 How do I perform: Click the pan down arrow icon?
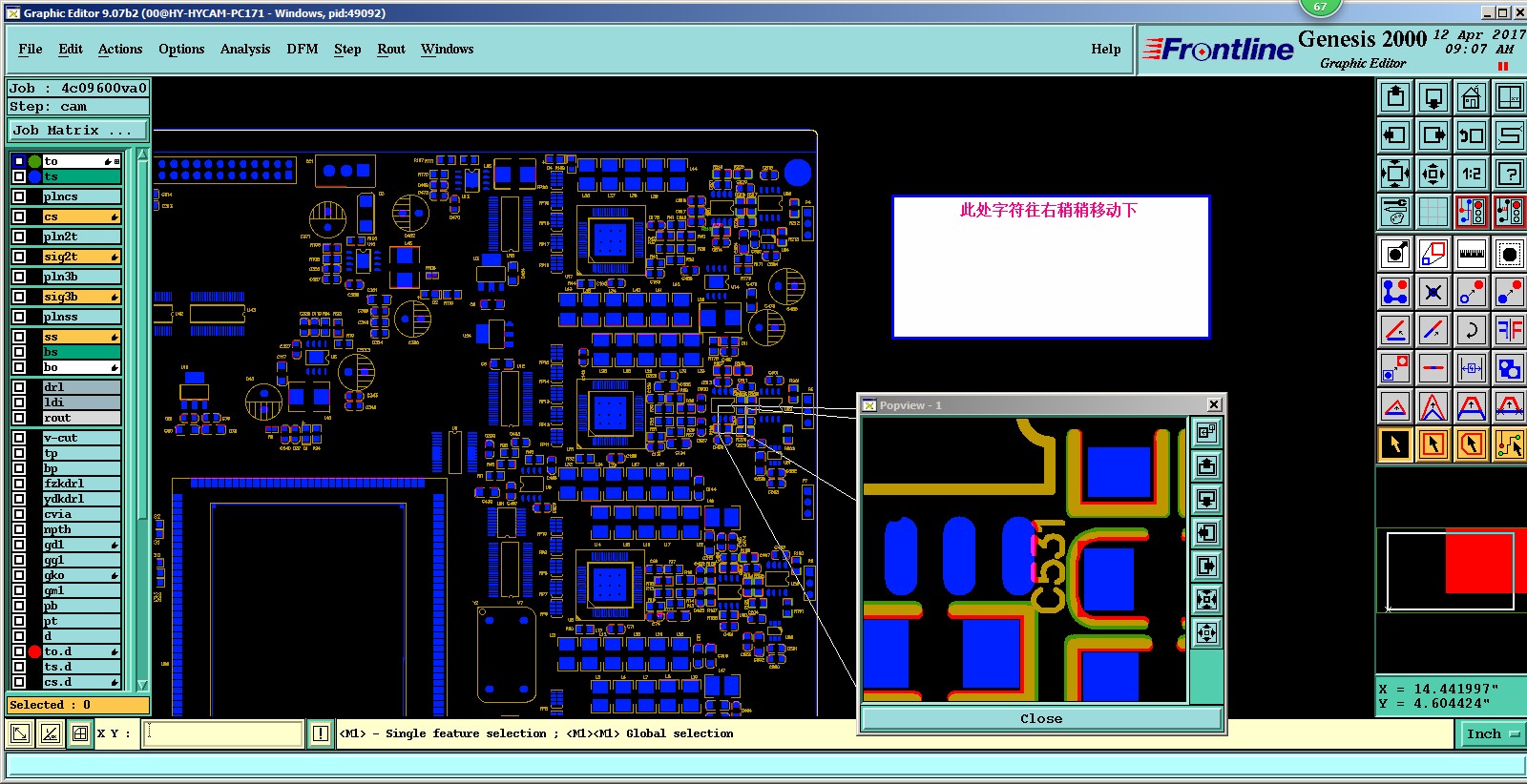point(1433,97)
